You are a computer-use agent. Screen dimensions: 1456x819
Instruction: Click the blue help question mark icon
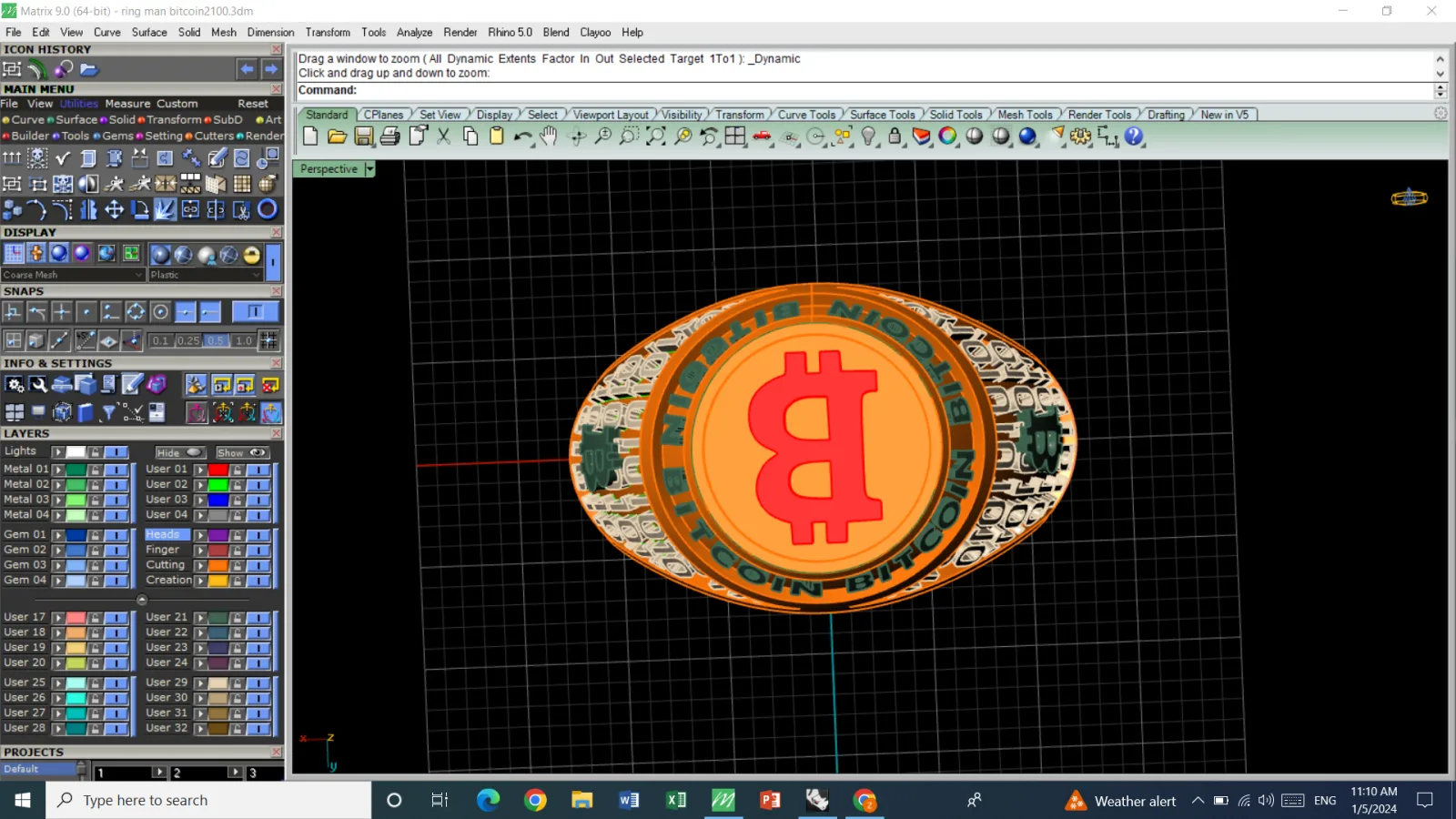1134,136
